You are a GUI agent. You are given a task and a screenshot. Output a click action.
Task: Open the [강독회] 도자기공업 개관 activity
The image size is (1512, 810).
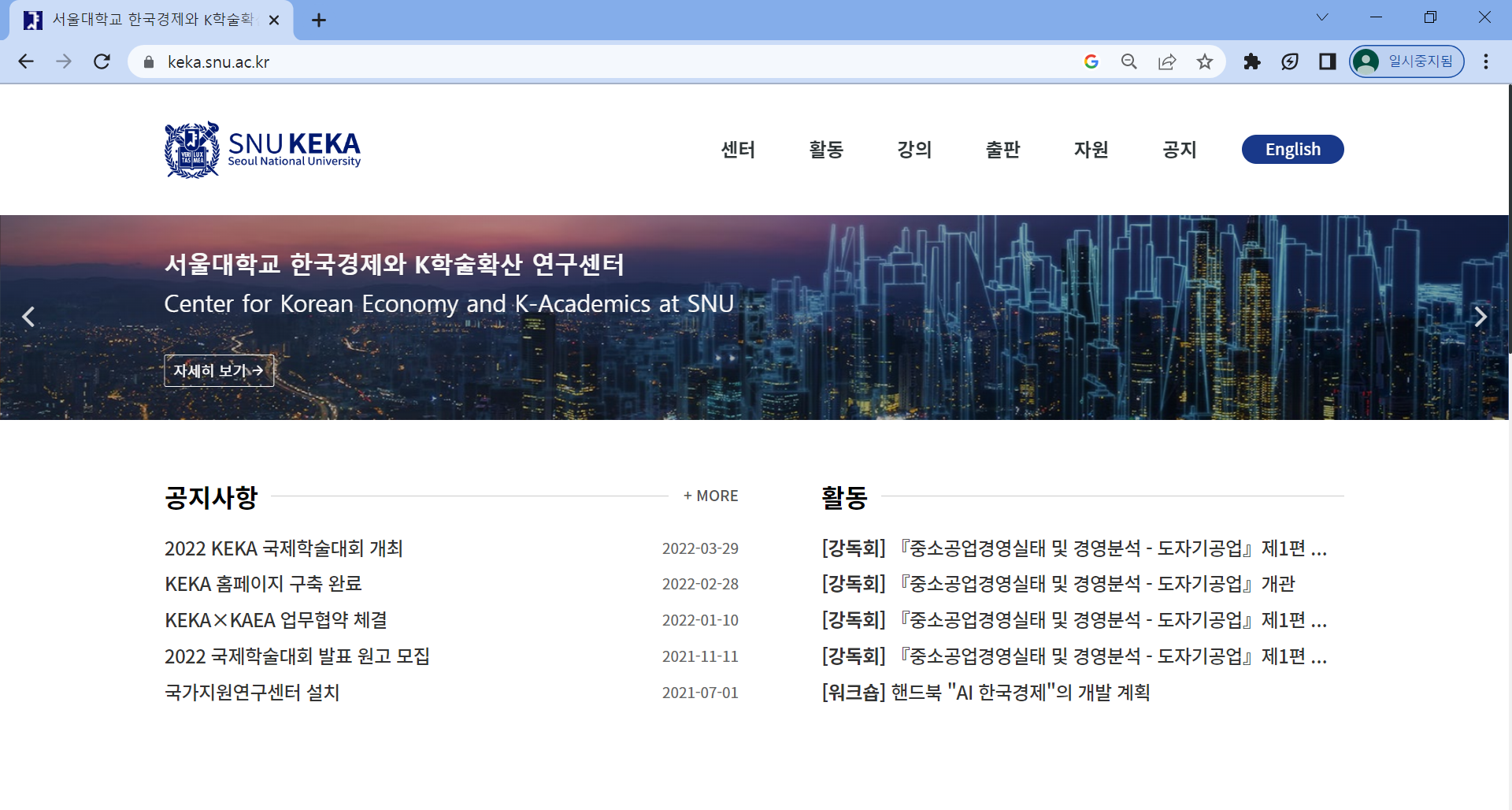1058,584
